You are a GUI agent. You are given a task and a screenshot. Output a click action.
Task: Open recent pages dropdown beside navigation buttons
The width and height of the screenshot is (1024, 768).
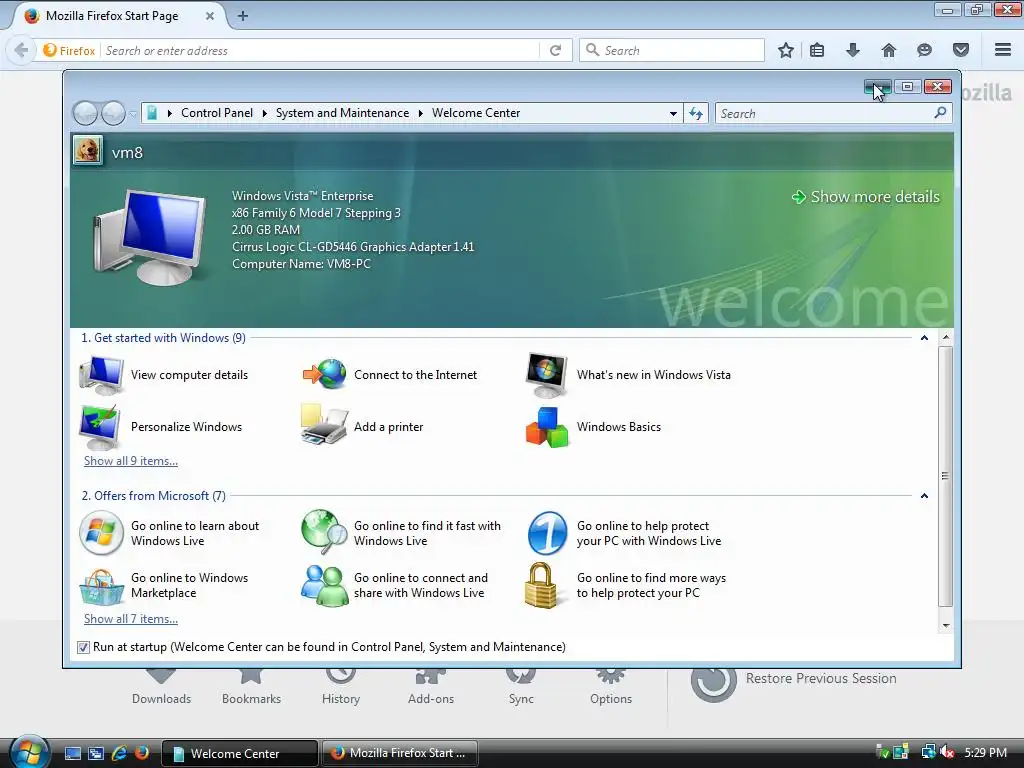point(133,114)
